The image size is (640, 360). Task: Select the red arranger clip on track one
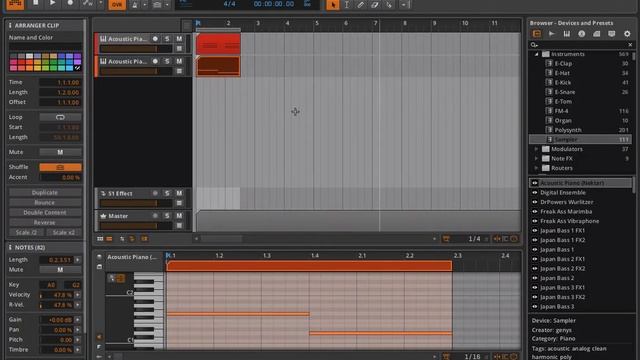pos(218,44)
